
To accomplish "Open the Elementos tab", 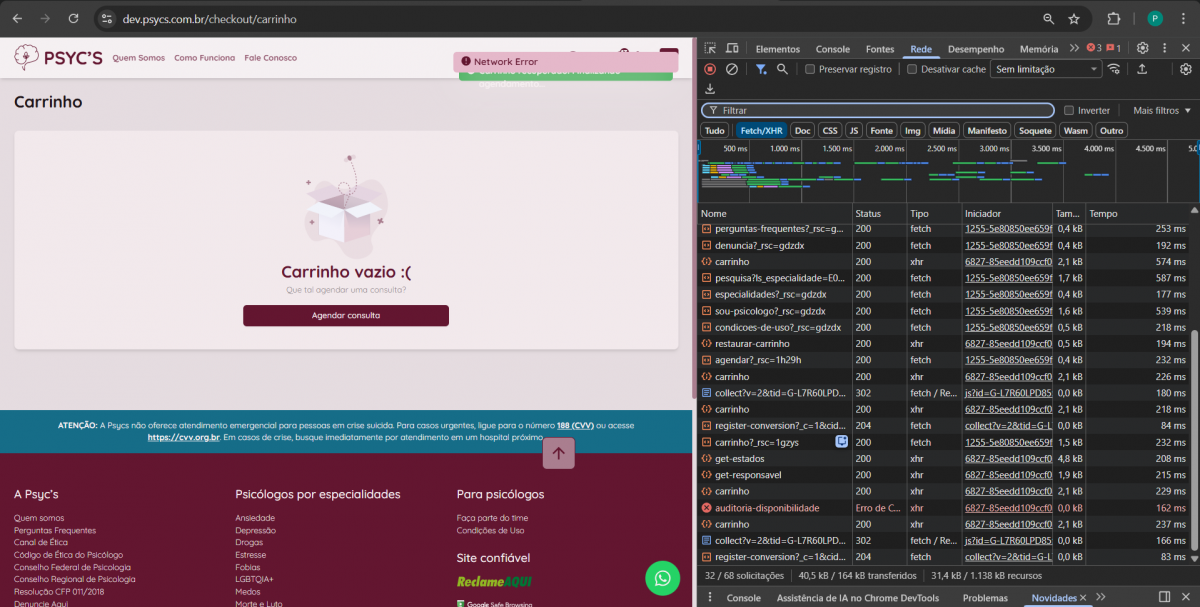I will [x=777, y=49].
